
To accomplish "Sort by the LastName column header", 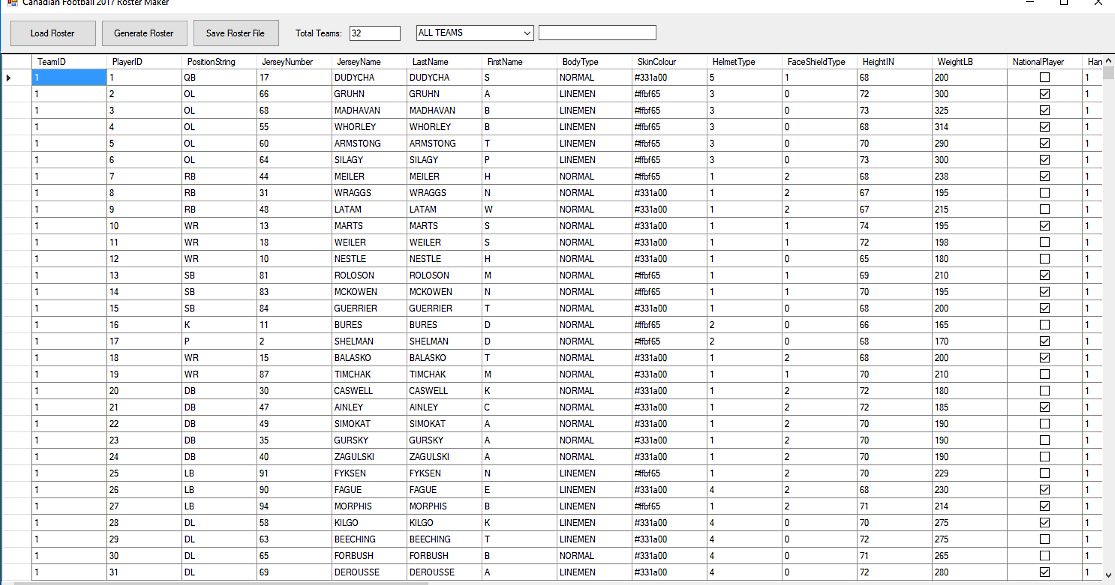I will [x=444, y=62].
